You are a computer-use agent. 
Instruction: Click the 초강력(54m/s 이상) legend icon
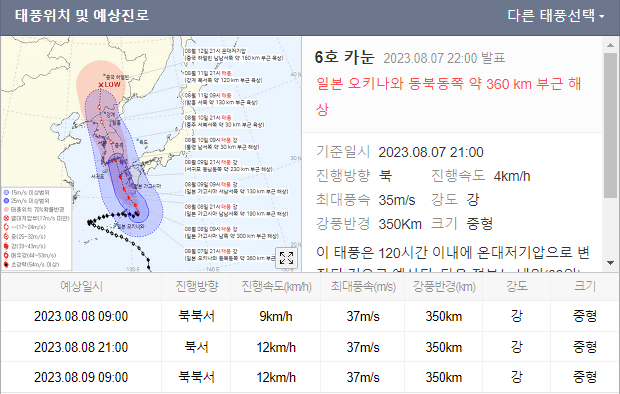[x=6, y=264]
